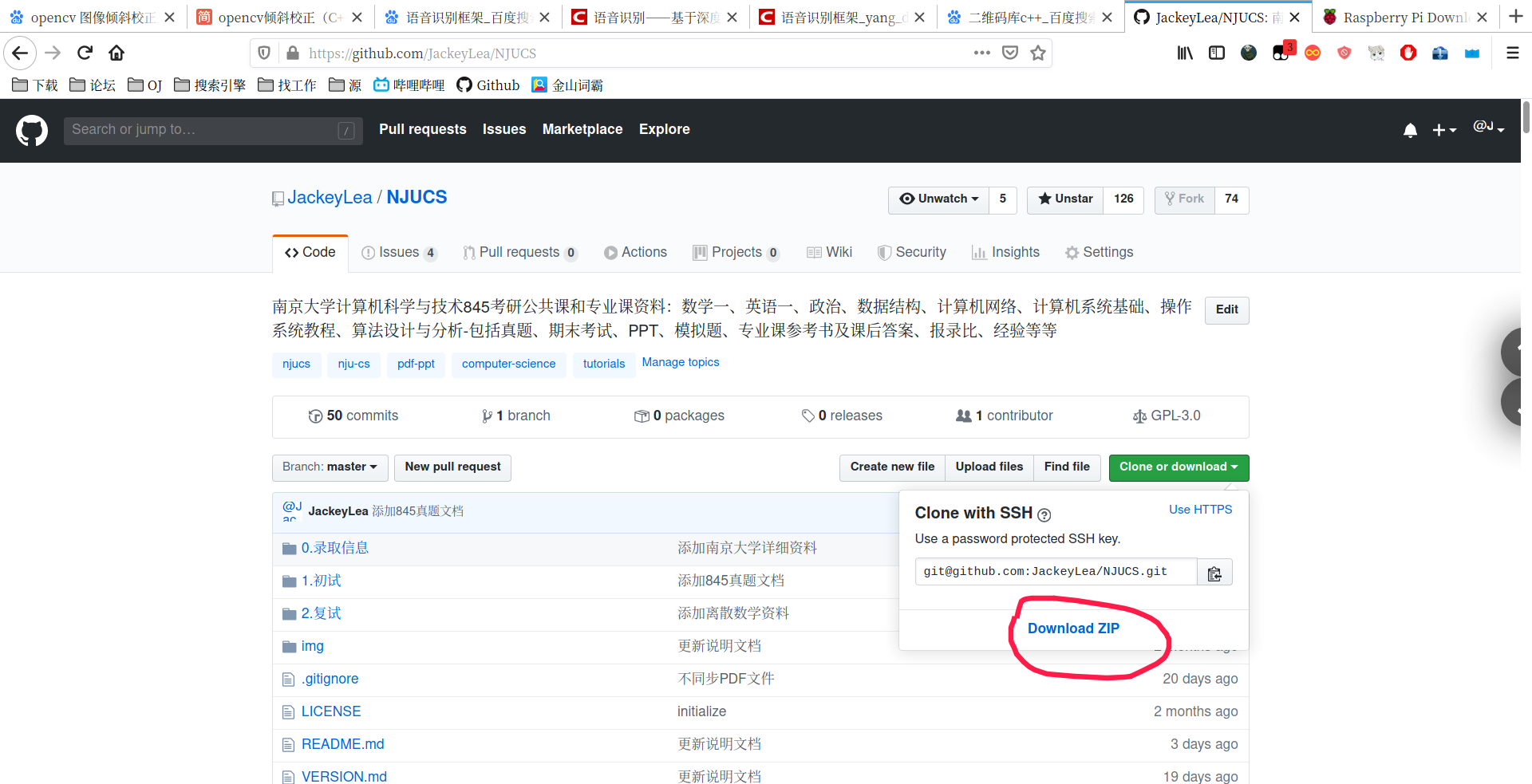Copy SSH clone URL to clipboard
Screen dimensions: 1532x784
(1214, 573)
